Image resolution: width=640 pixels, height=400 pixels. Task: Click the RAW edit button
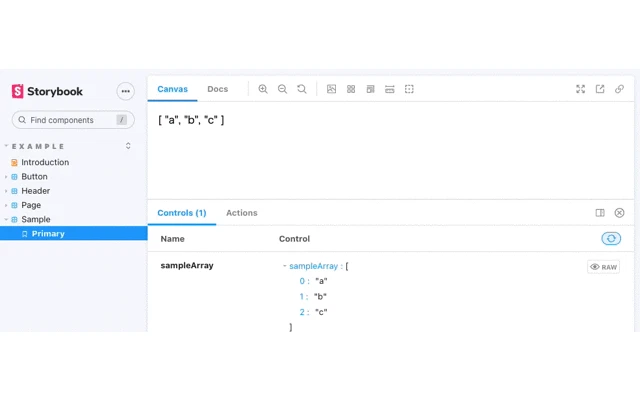(x=603, y=267)
